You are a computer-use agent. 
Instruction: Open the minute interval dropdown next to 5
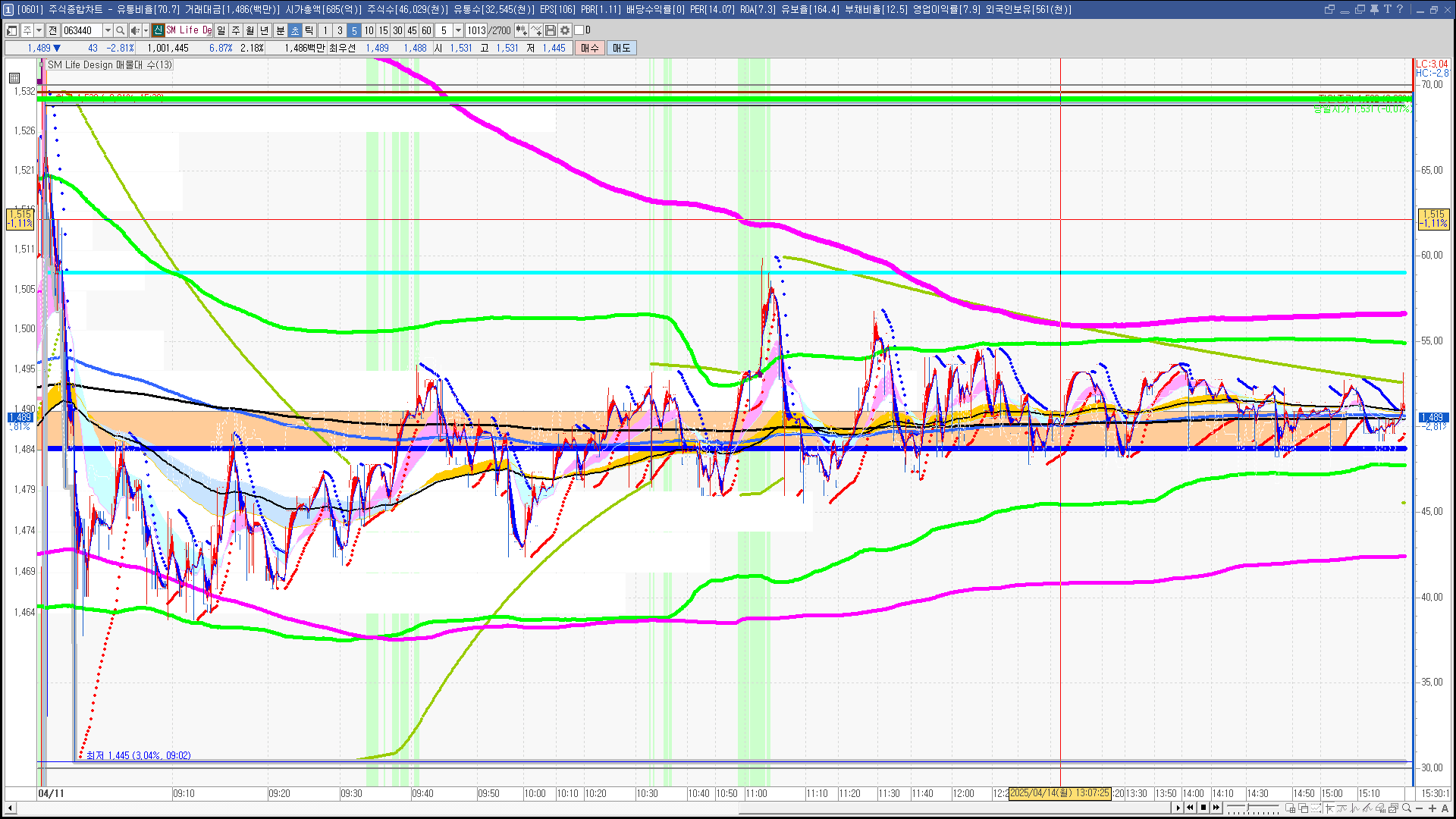pyautogui.click(x=458, y=30)
